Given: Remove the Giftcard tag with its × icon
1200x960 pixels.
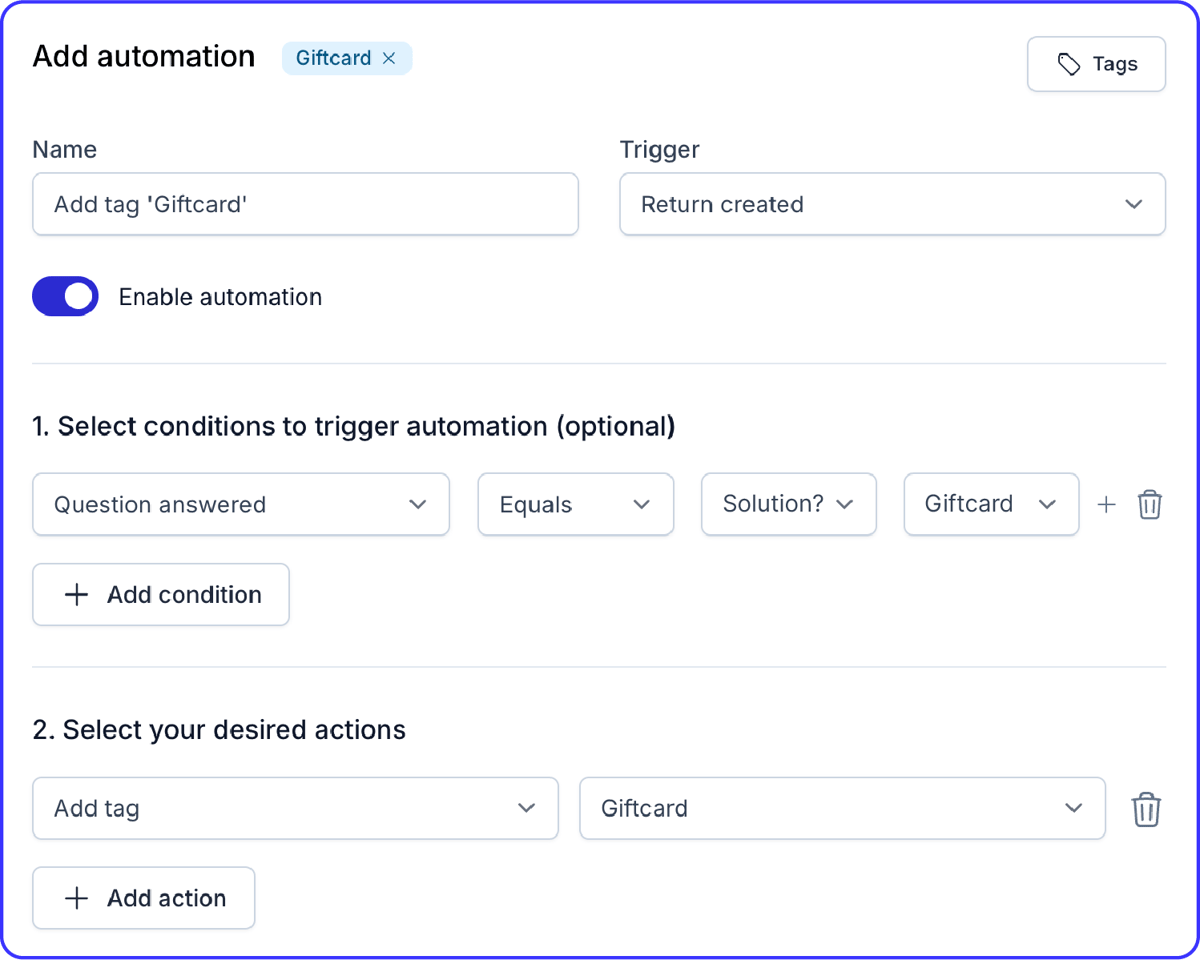Looking at the screenshot, I should 389,58.
